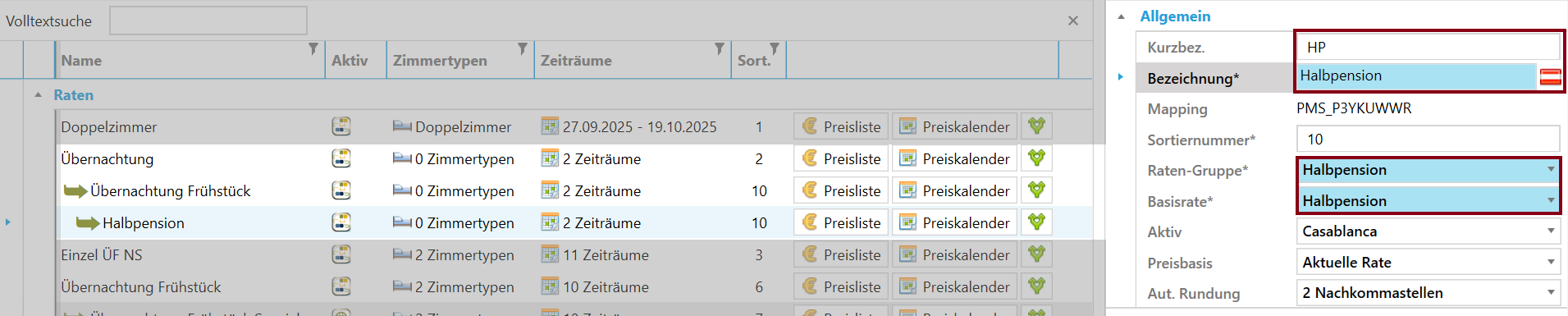Screen dimensions: 1568x316
Task: Collapse the Allgemein section
Action: (x=1121, y=16)
